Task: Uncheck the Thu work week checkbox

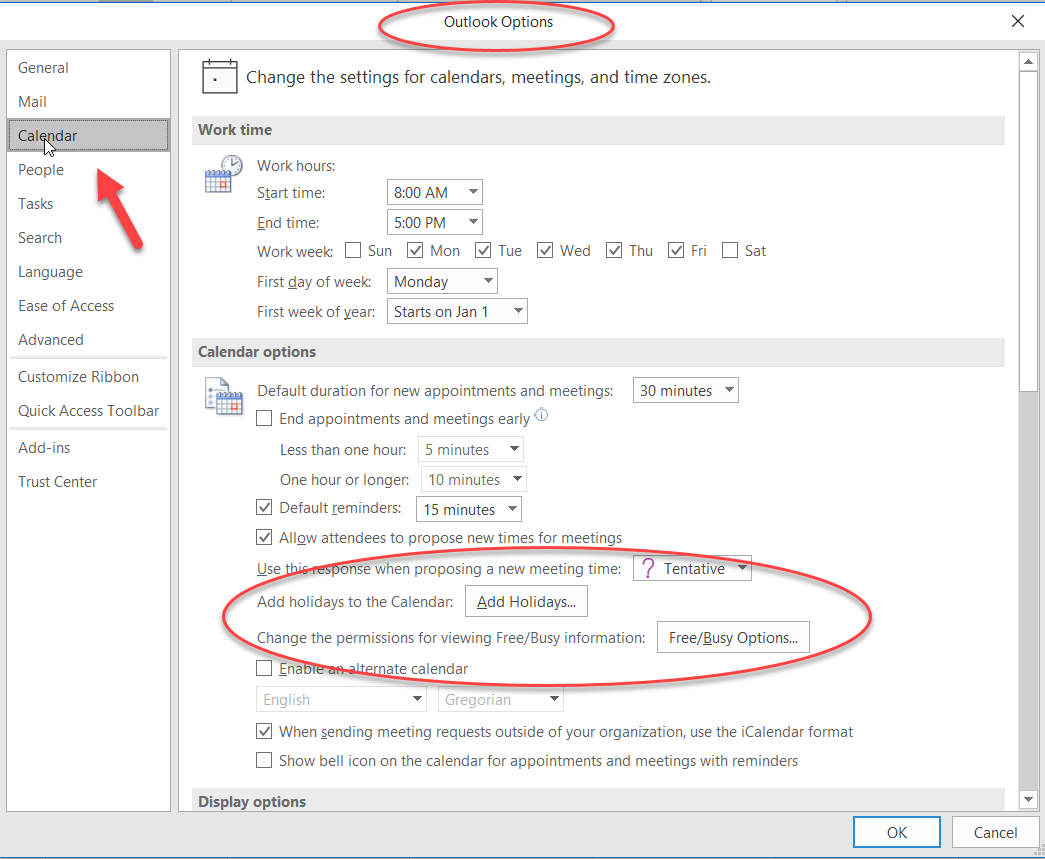Action: click(614, 251)
